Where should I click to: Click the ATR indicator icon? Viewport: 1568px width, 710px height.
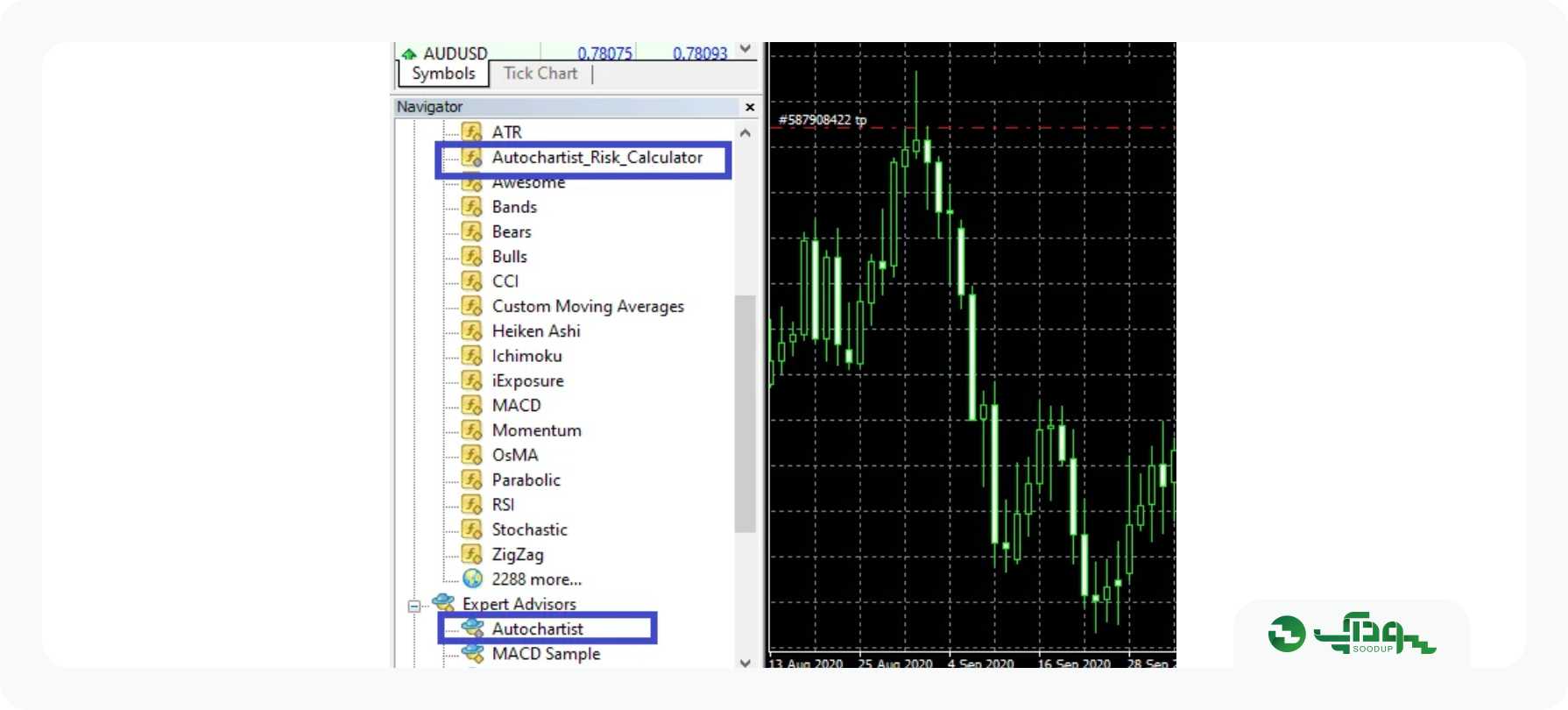tap(472, 132)
